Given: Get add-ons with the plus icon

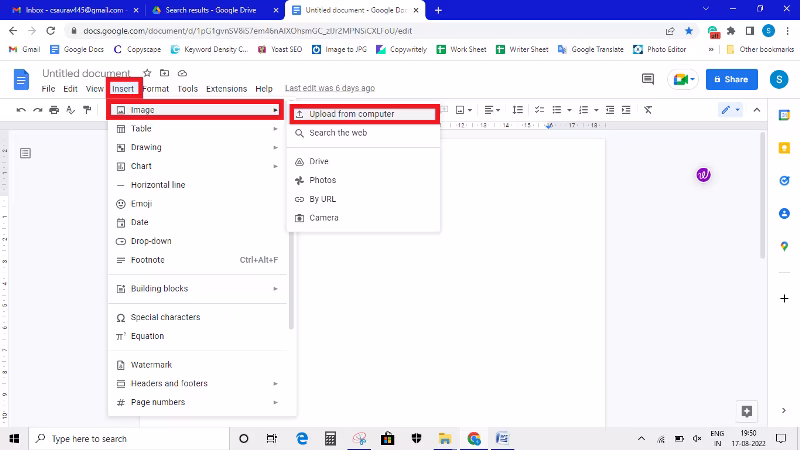Looking at the screenshot, I should click(x=784, y=298).
